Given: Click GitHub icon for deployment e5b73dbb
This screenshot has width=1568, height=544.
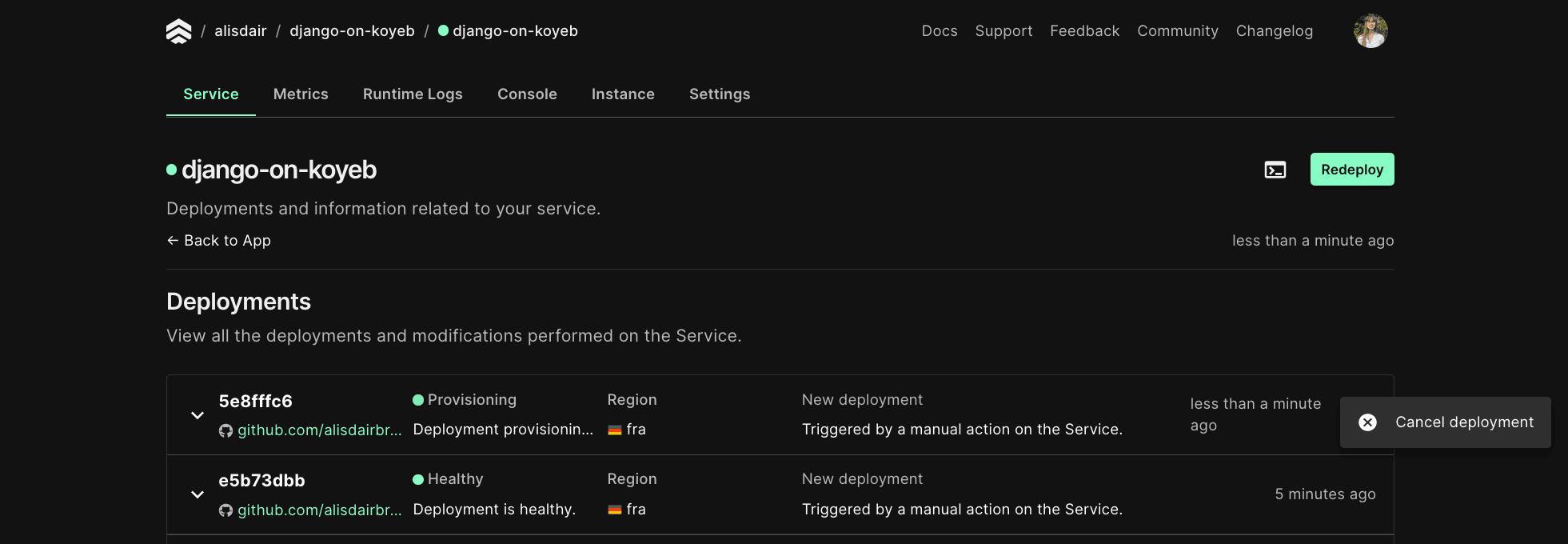Looking at the screenshot, I should click(x=226, y=510).
